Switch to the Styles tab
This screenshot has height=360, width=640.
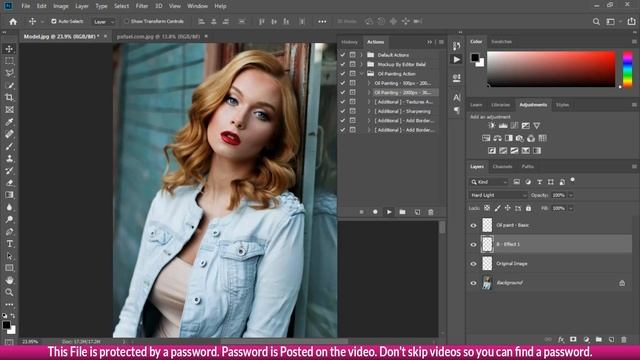[x=562, y=105]
